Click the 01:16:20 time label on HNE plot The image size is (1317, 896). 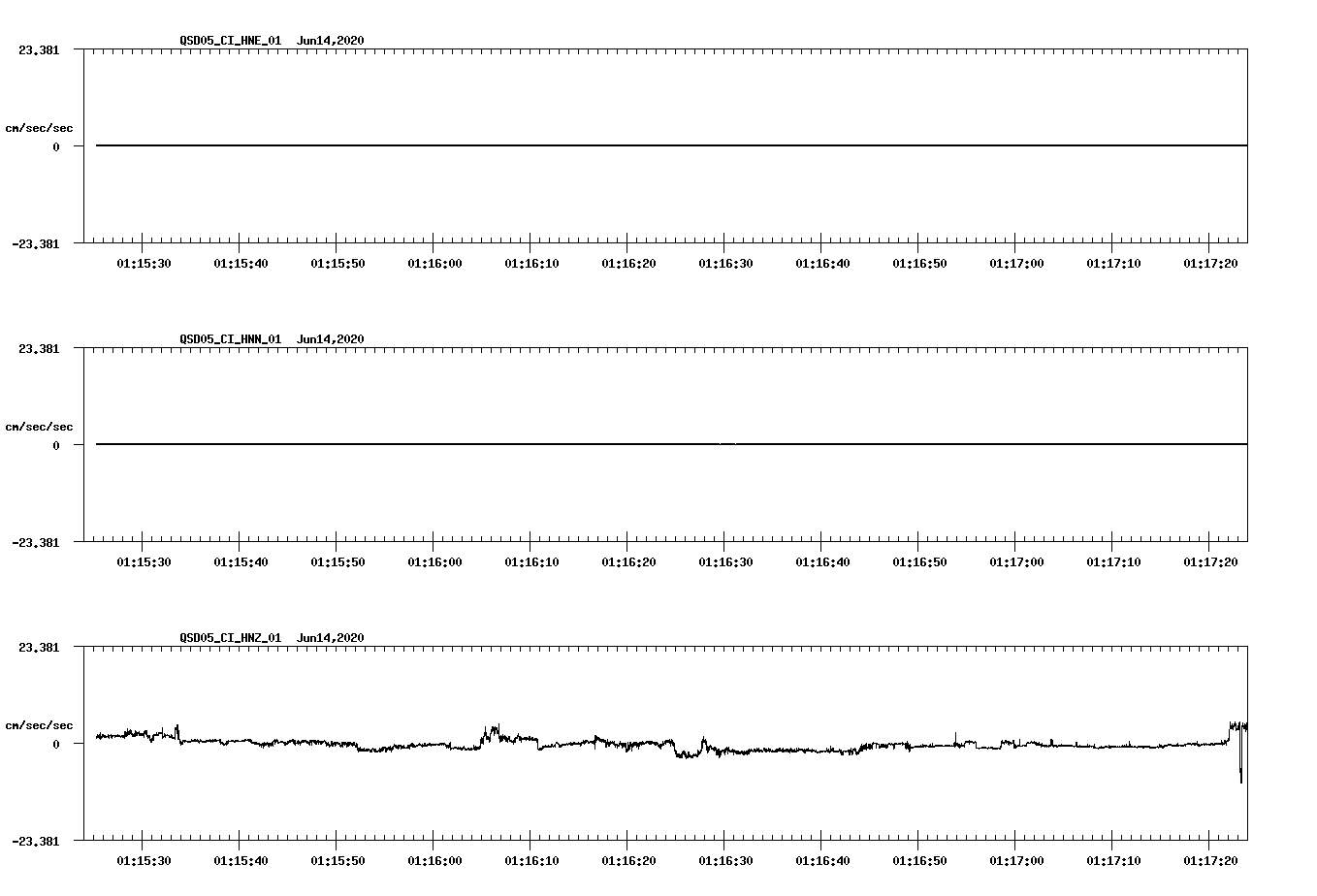click(628, 264)
